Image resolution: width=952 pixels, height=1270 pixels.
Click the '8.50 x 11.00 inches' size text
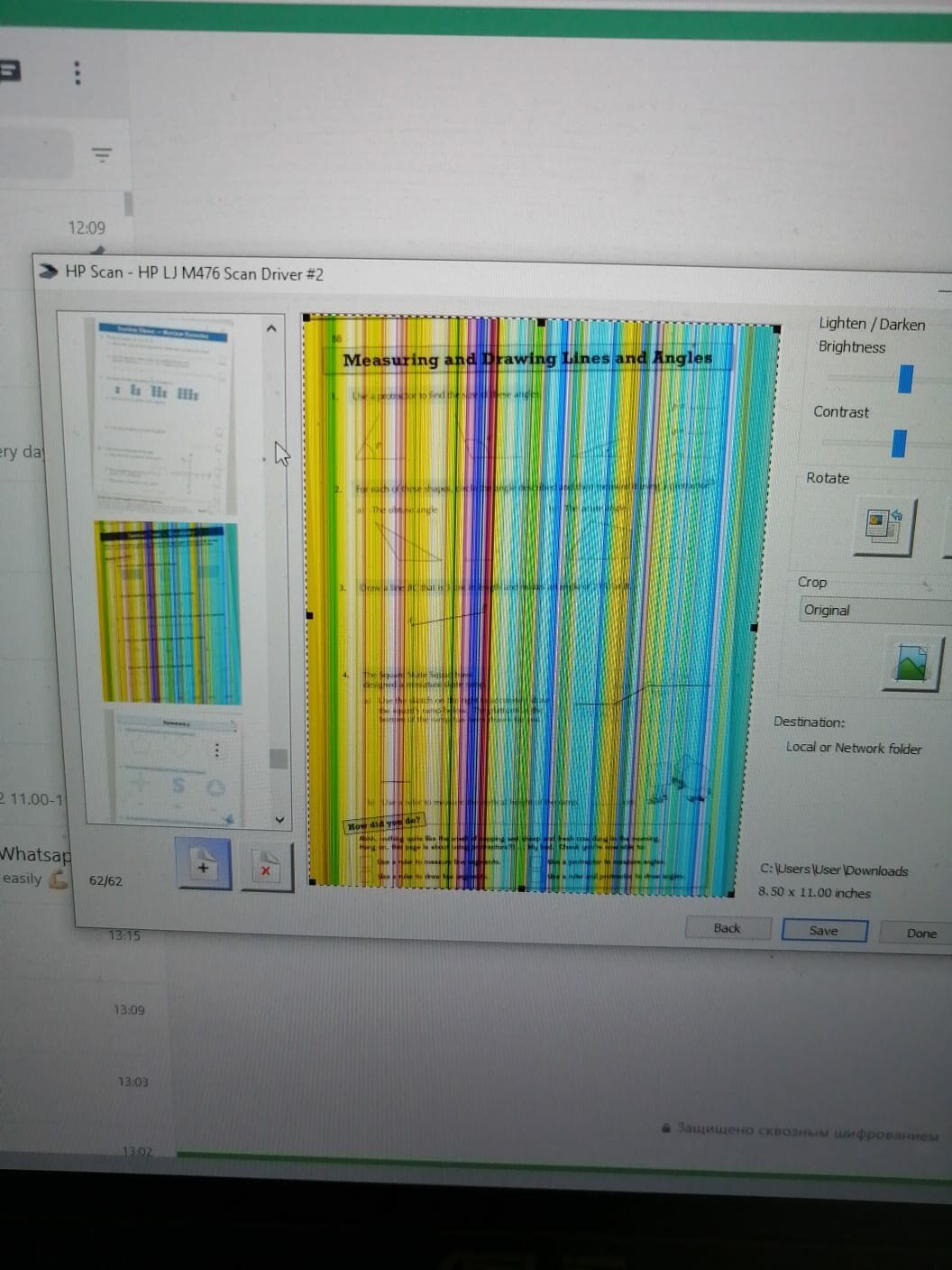point(814,892)
